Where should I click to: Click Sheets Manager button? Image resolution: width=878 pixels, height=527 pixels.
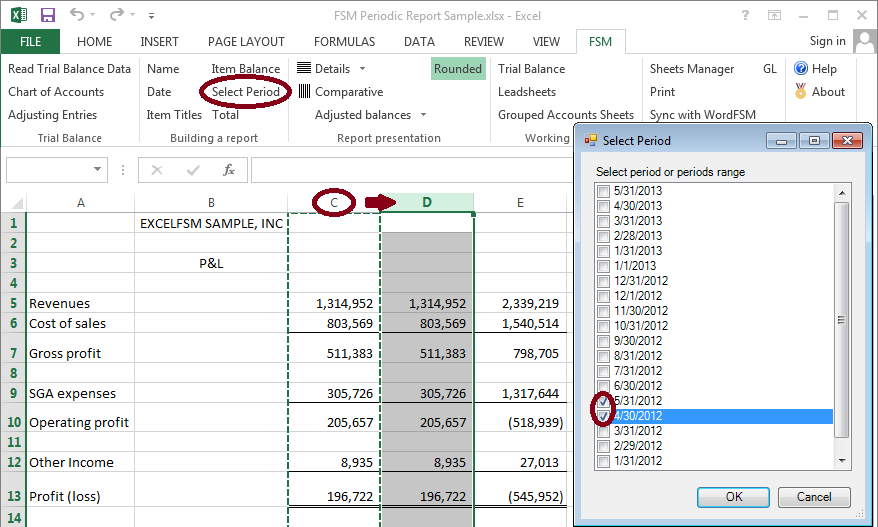692,68
